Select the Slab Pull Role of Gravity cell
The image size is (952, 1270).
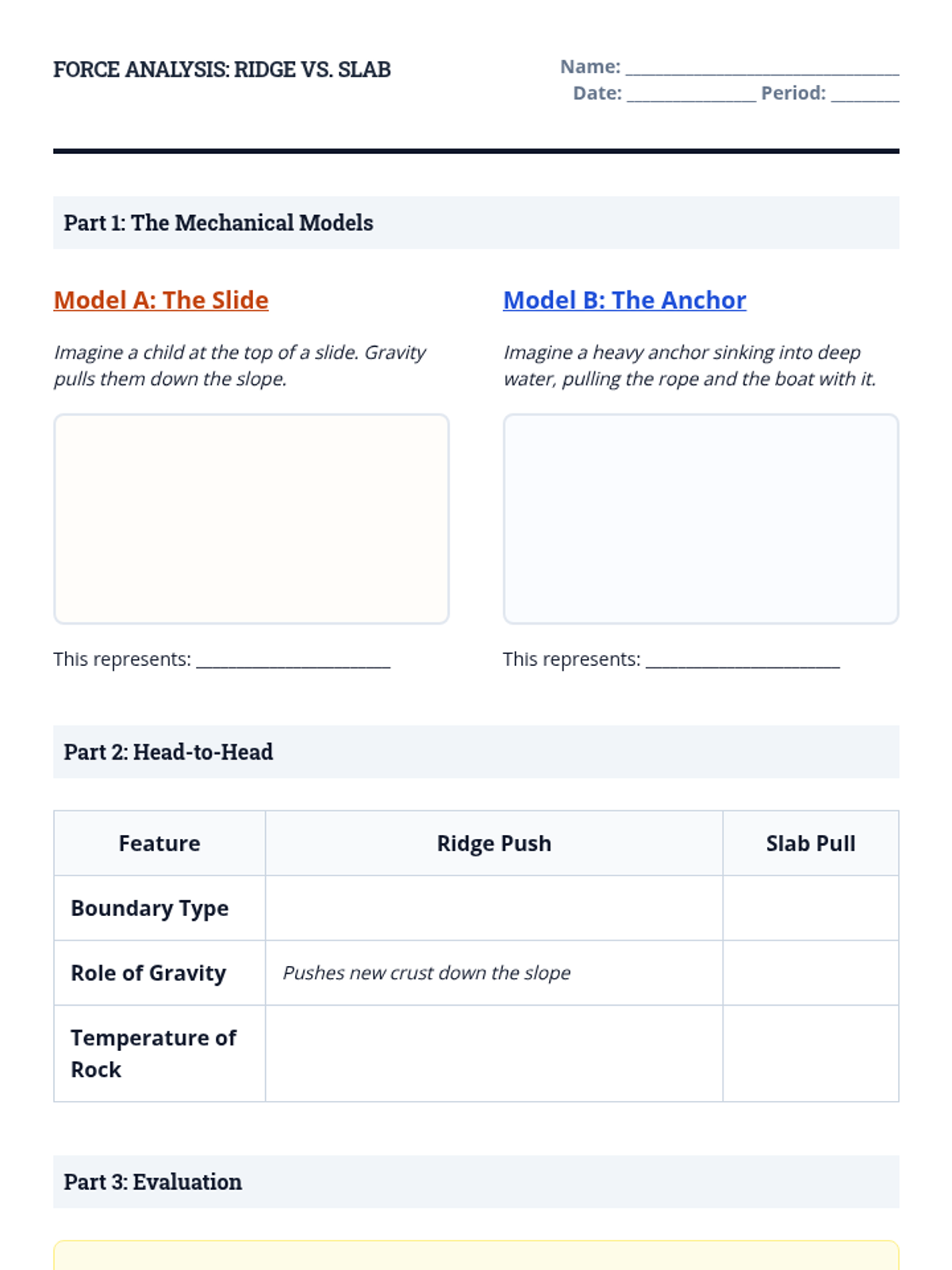pyautogui.click(x=811, y=973)
